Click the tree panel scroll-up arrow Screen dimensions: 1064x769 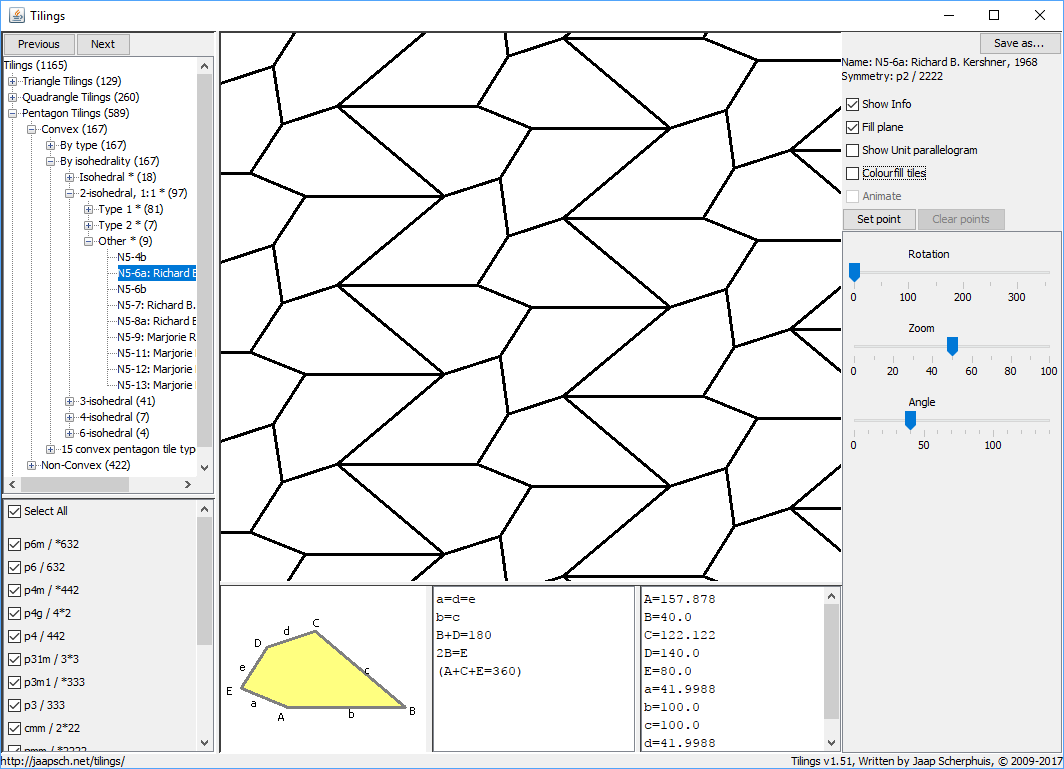204,67
